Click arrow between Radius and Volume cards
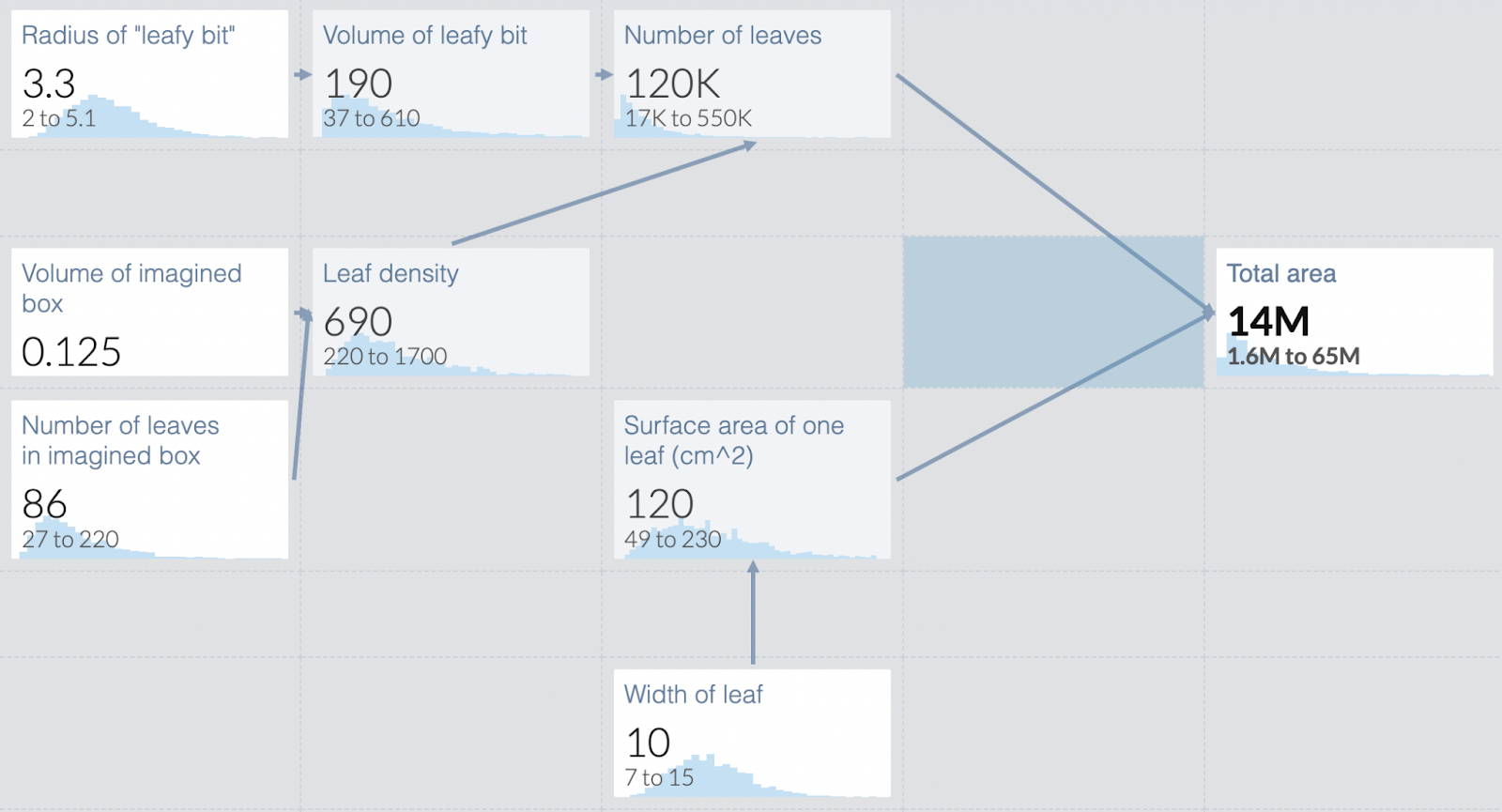1502x812 pixels. pos(302,74)
